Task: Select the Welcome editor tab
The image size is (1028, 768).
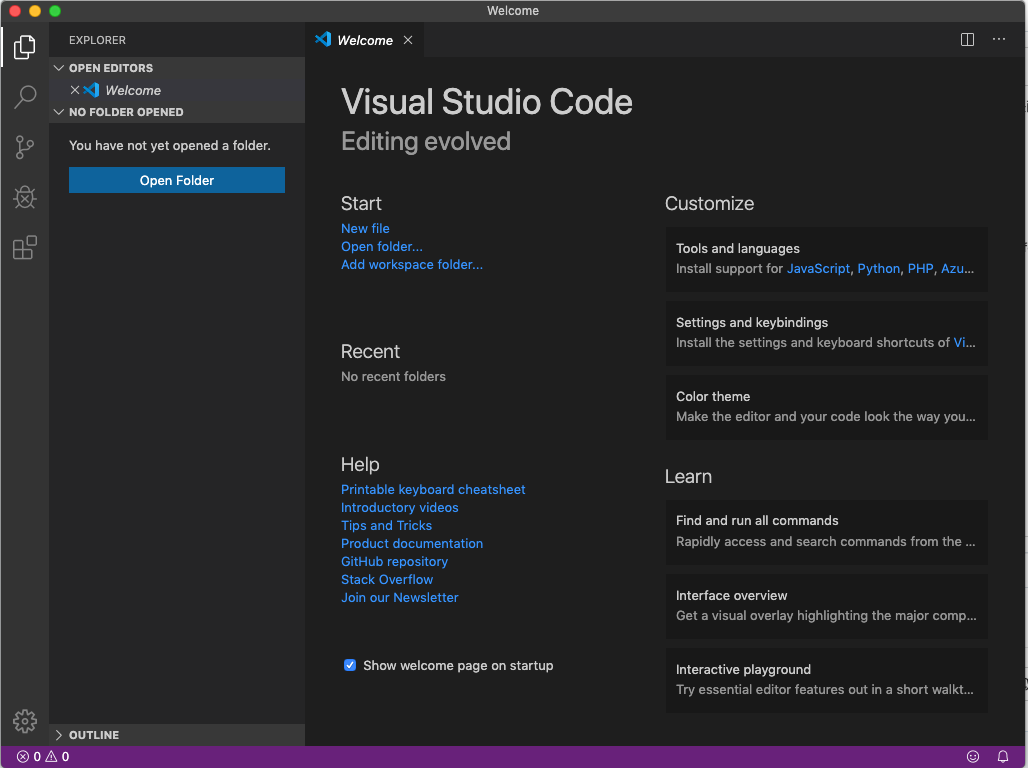Action: tap(365, 40)
